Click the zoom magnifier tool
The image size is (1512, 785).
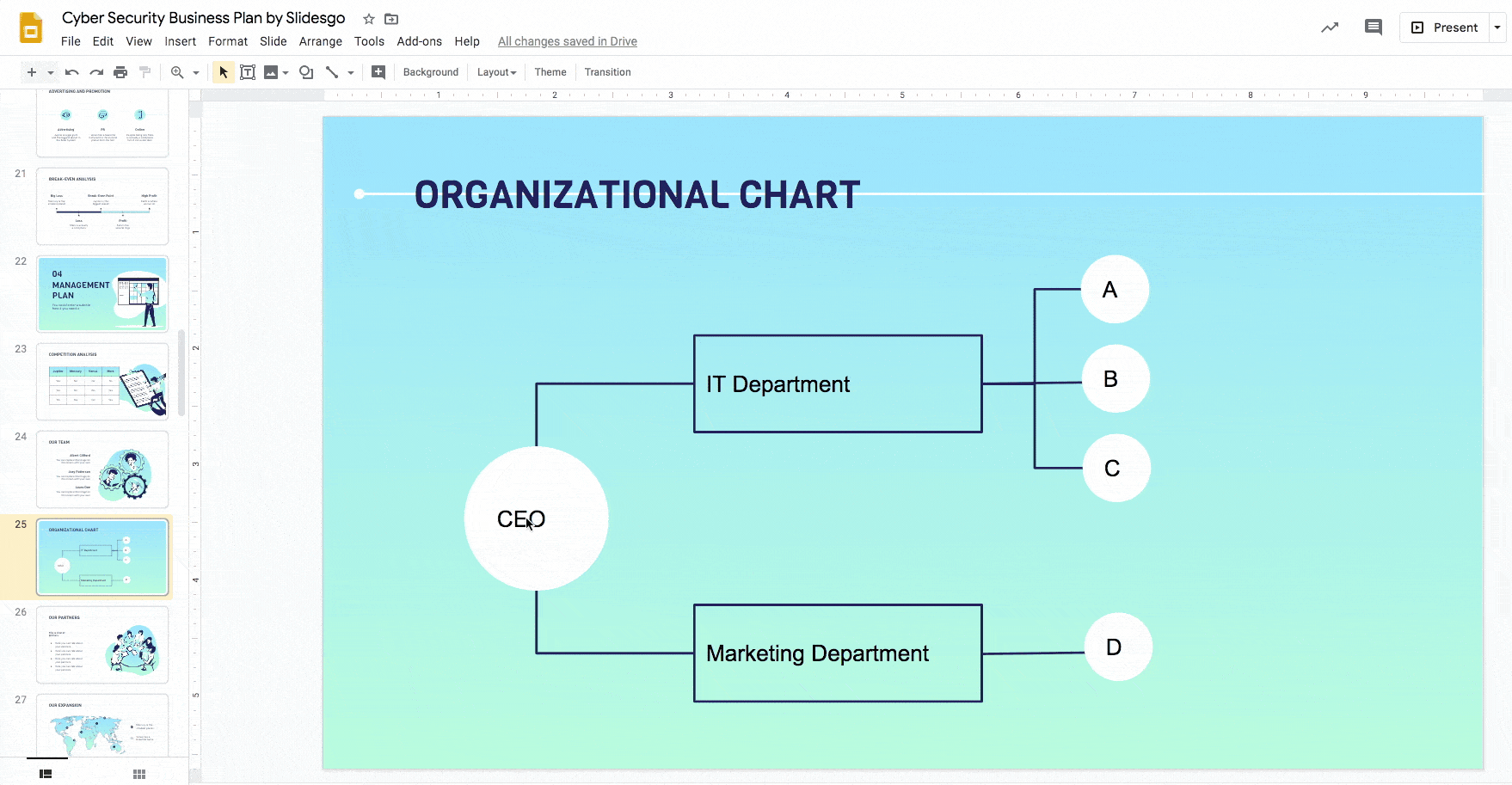click(177, 72)
